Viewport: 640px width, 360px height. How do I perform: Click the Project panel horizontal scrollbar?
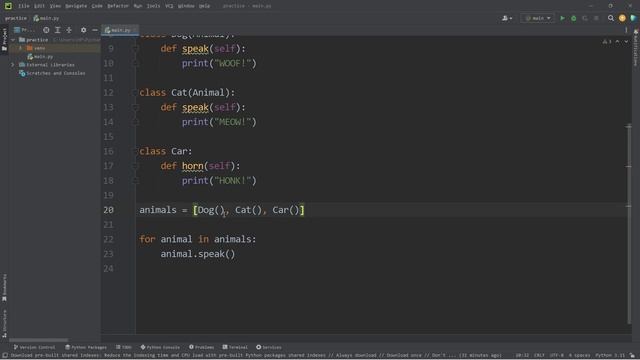pyautogui.click(x=38, y=340)
